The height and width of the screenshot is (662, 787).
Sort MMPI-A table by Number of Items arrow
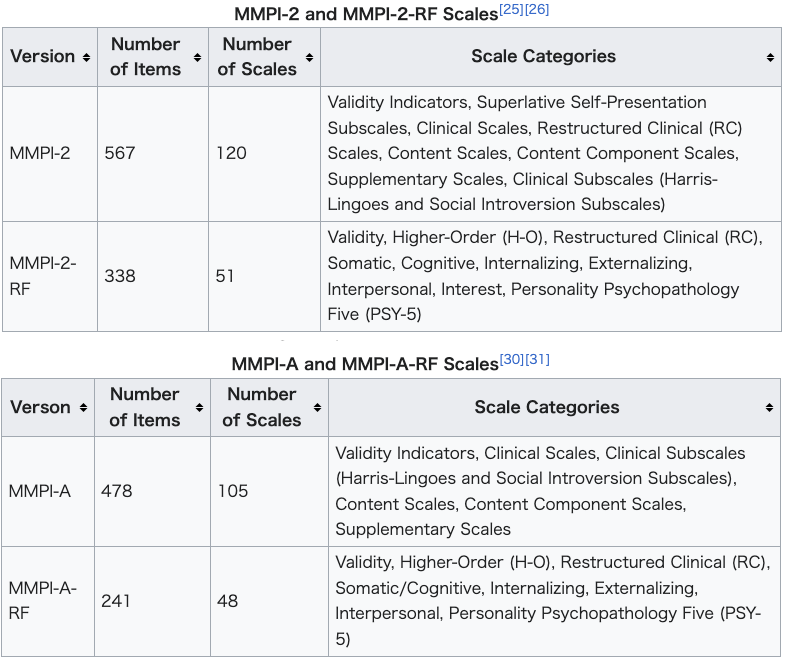pos(199,408)
